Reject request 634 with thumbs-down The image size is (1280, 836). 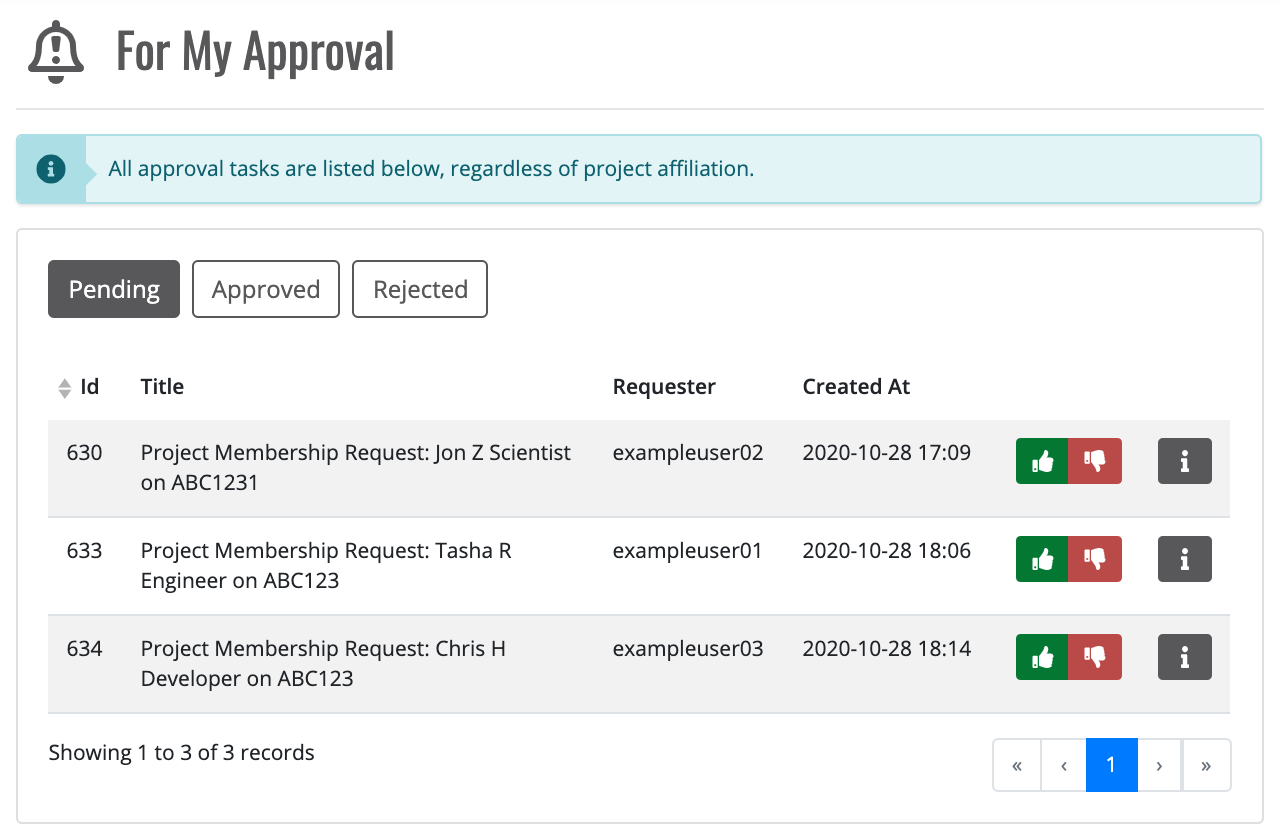tap(1095, 657)
